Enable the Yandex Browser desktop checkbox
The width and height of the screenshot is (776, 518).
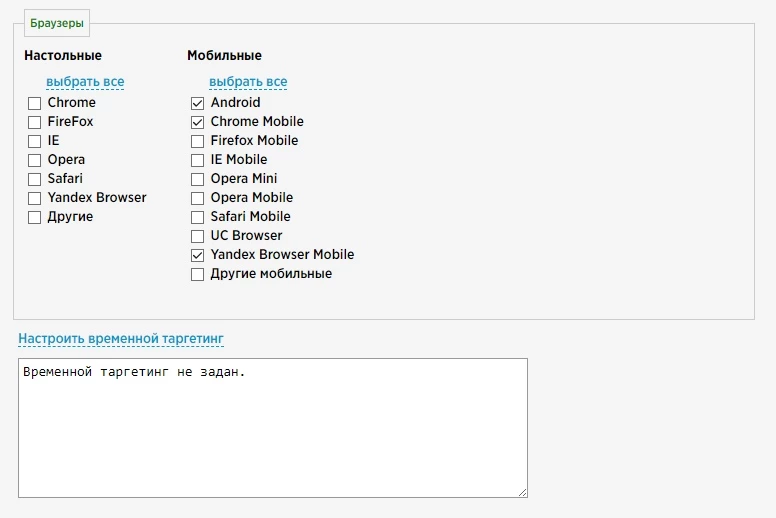point(34,198)
